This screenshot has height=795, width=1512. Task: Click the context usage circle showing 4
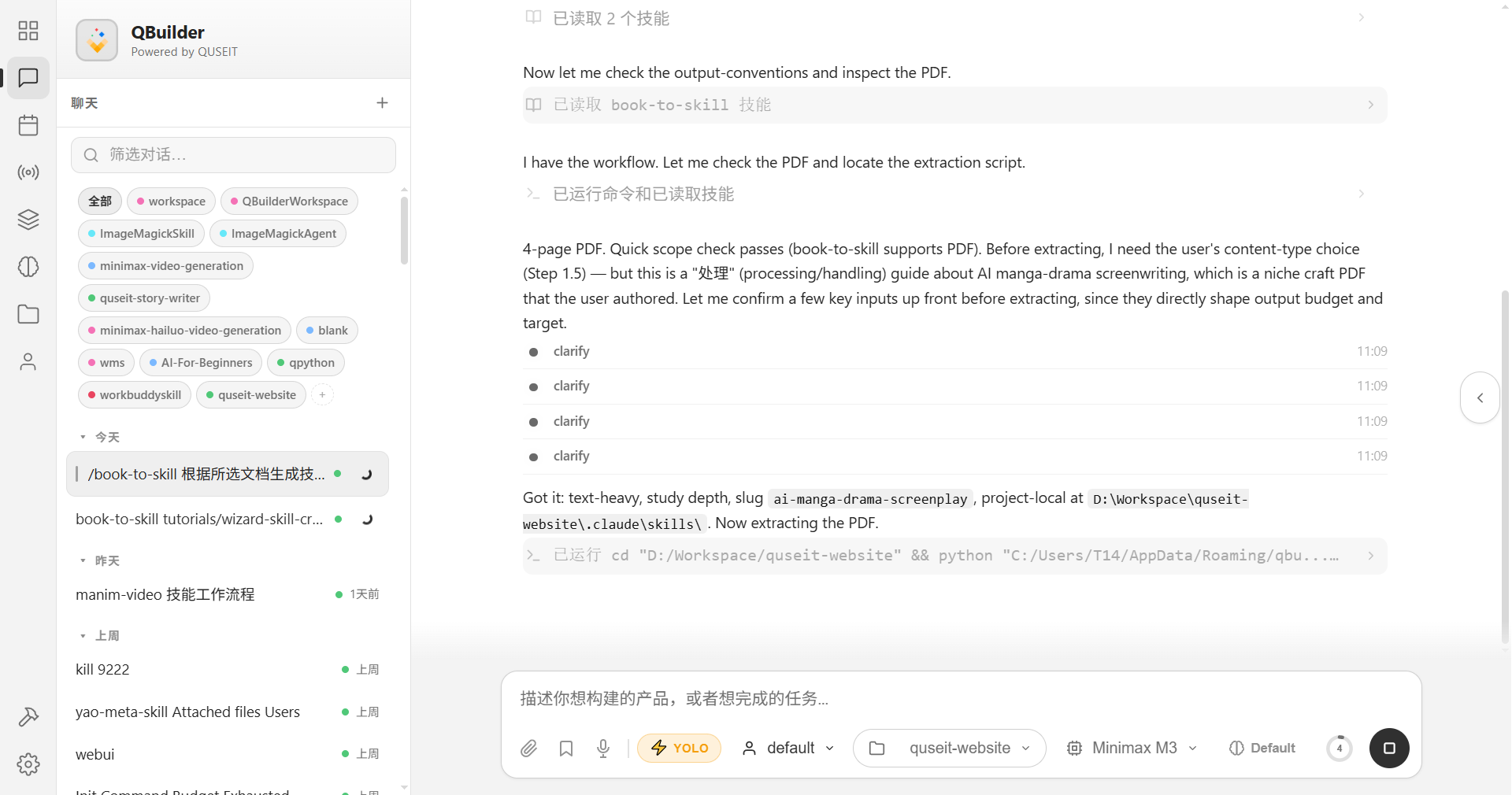tap(1340, 749)
